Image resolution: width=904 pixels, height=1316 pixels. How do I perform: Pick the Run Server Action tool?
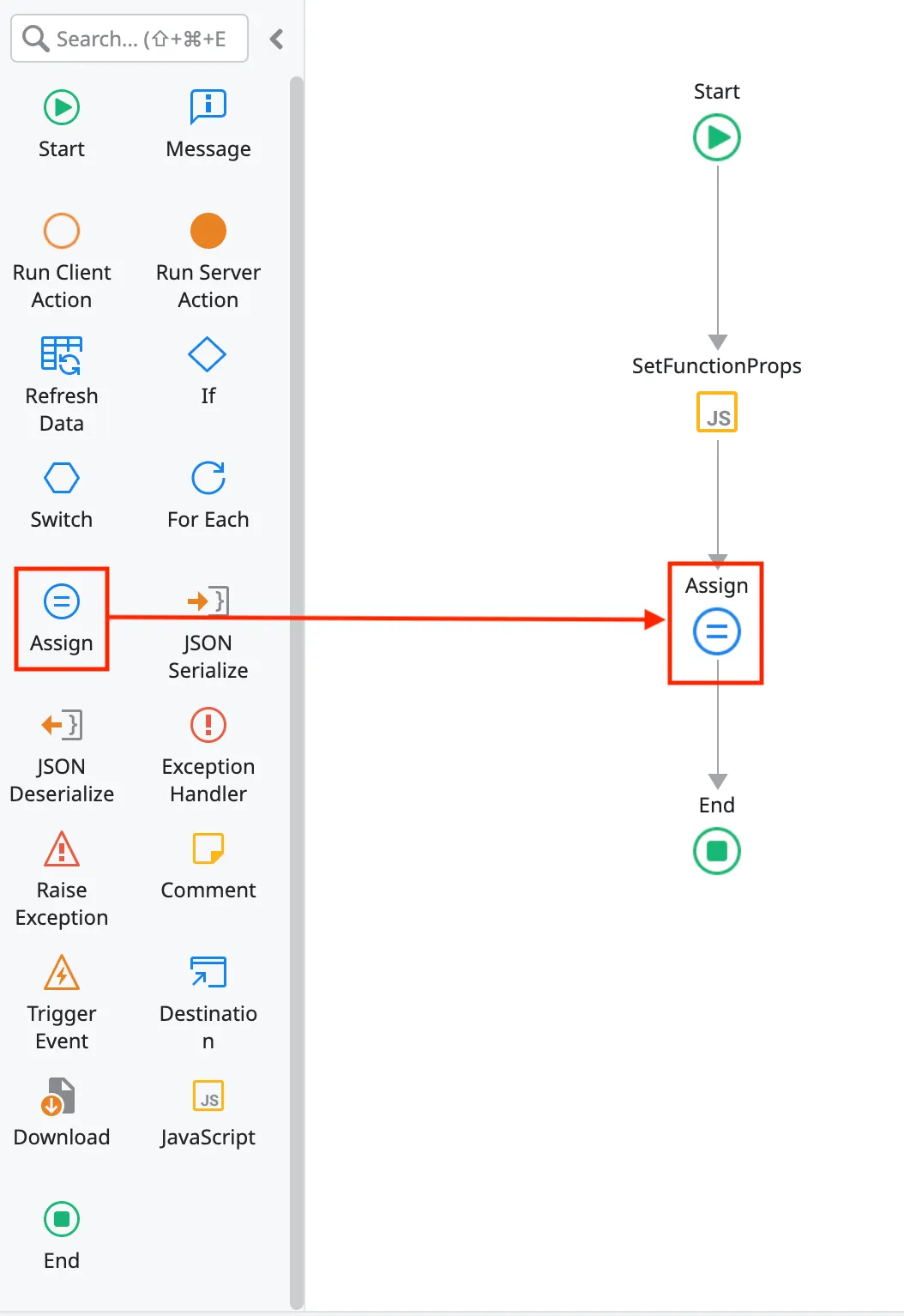(x=208, y=231)
